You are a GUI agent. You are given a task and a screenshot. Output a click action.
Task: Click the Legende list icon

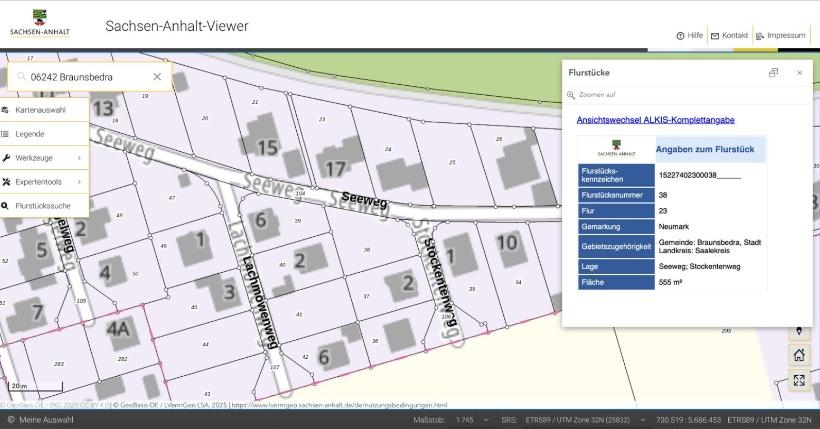pos(5,134)
